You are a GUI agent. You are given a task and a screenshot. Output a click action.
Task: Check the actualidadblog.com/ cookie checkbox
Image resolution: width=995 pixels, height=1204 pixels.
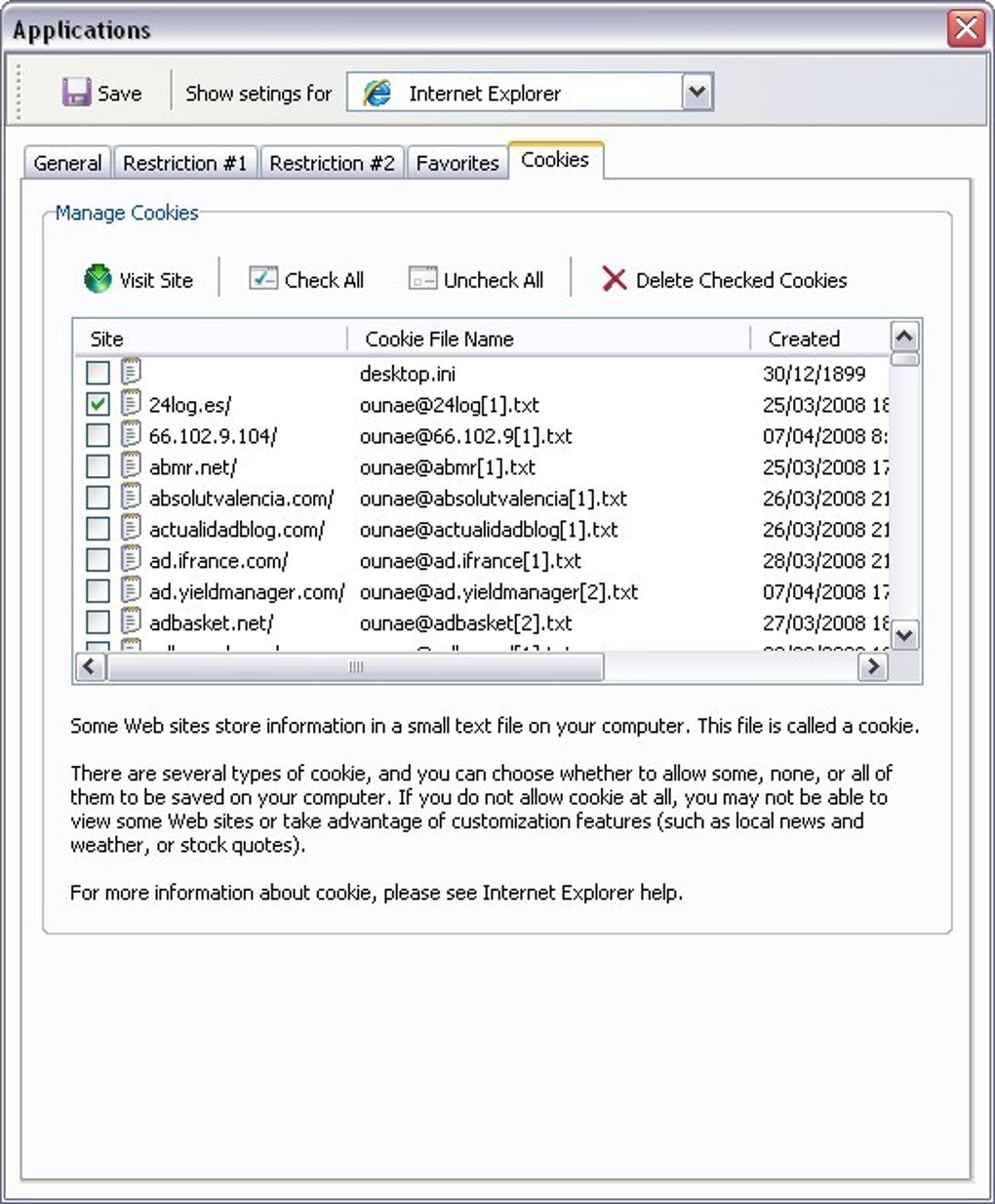tap(98, 529)
